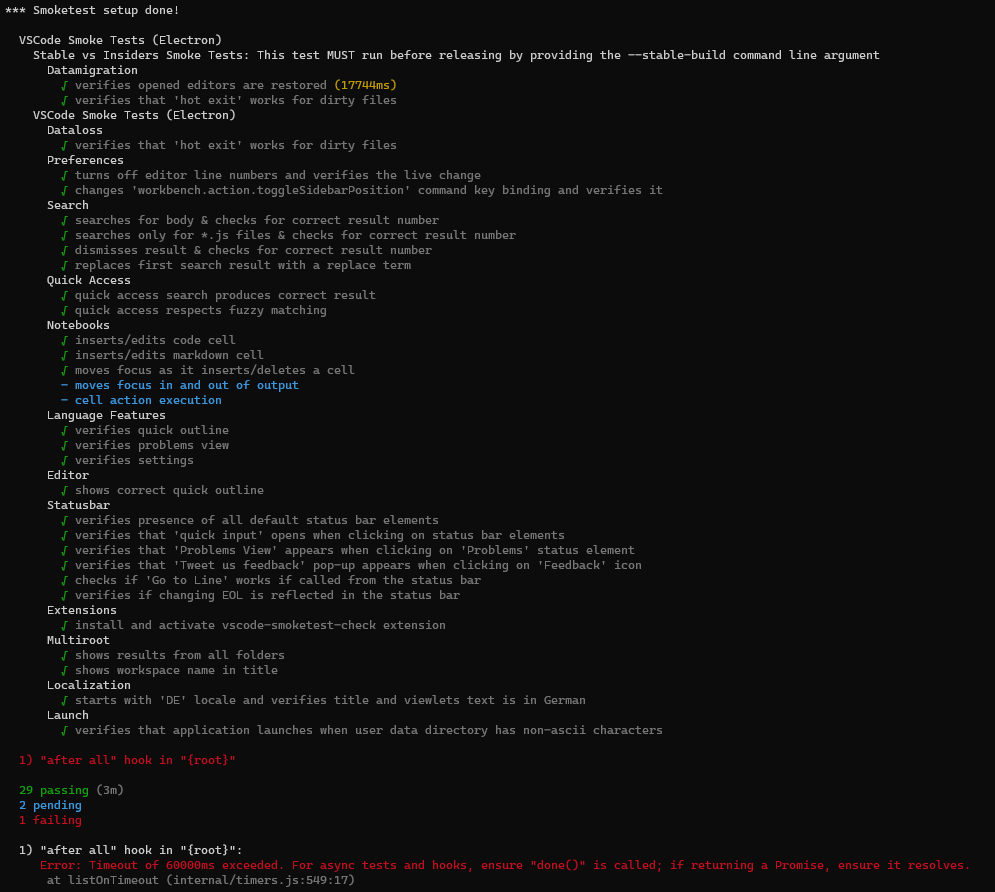The width and height of the screenshot is (995, 892).
Task: Click the '2 pending' summary line
Action: click(50, 806)
